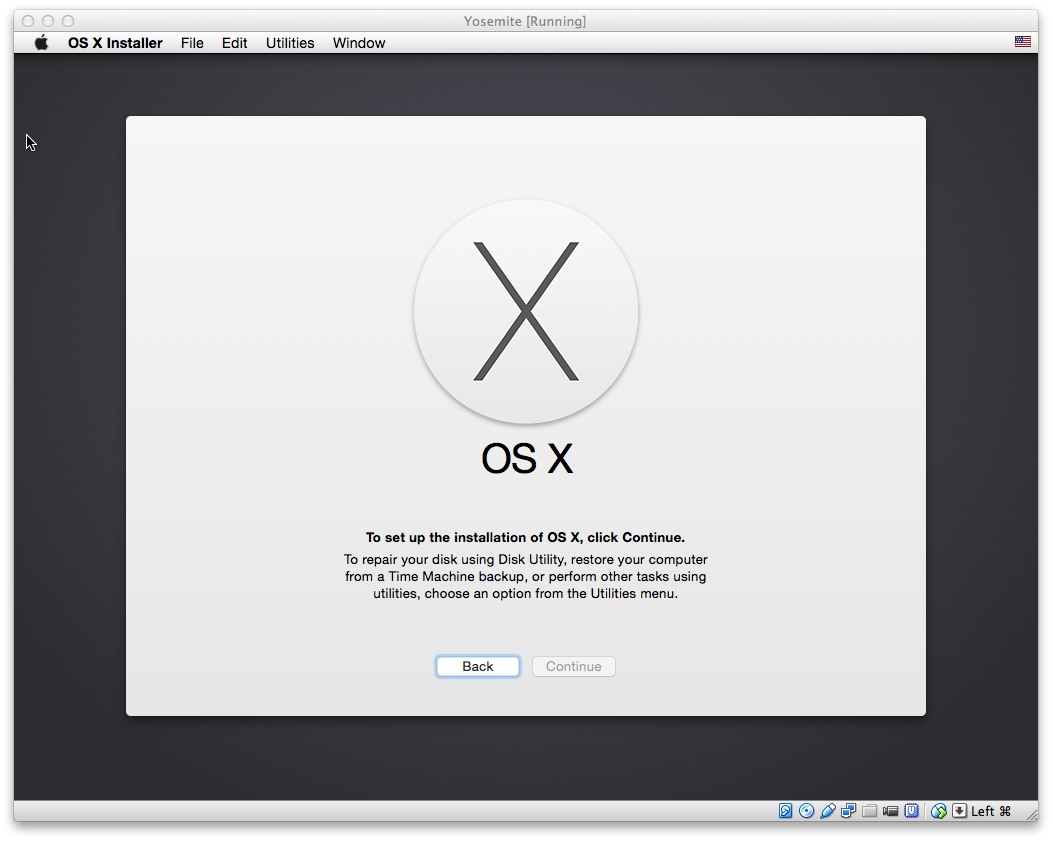Click the hard disk activity icon

tap(786, 811)
